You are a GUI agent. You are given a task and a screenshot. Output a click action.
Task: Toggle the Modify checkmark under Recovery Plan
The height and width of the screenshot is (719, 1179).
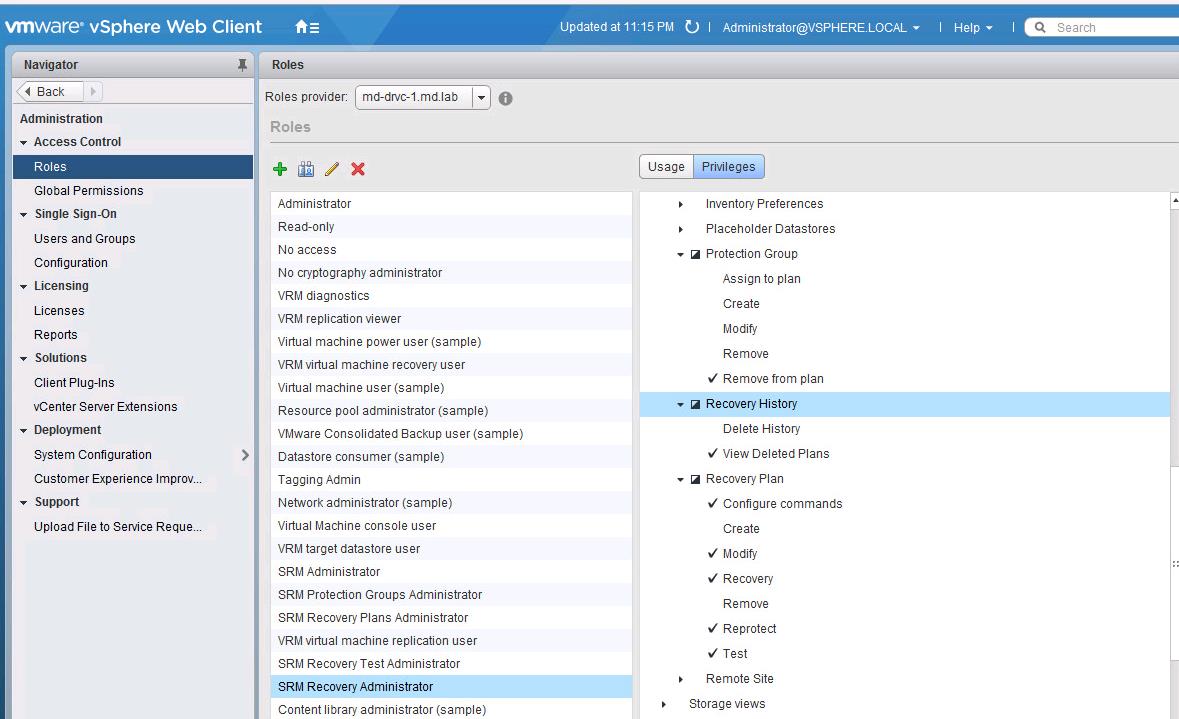(713, 554)
